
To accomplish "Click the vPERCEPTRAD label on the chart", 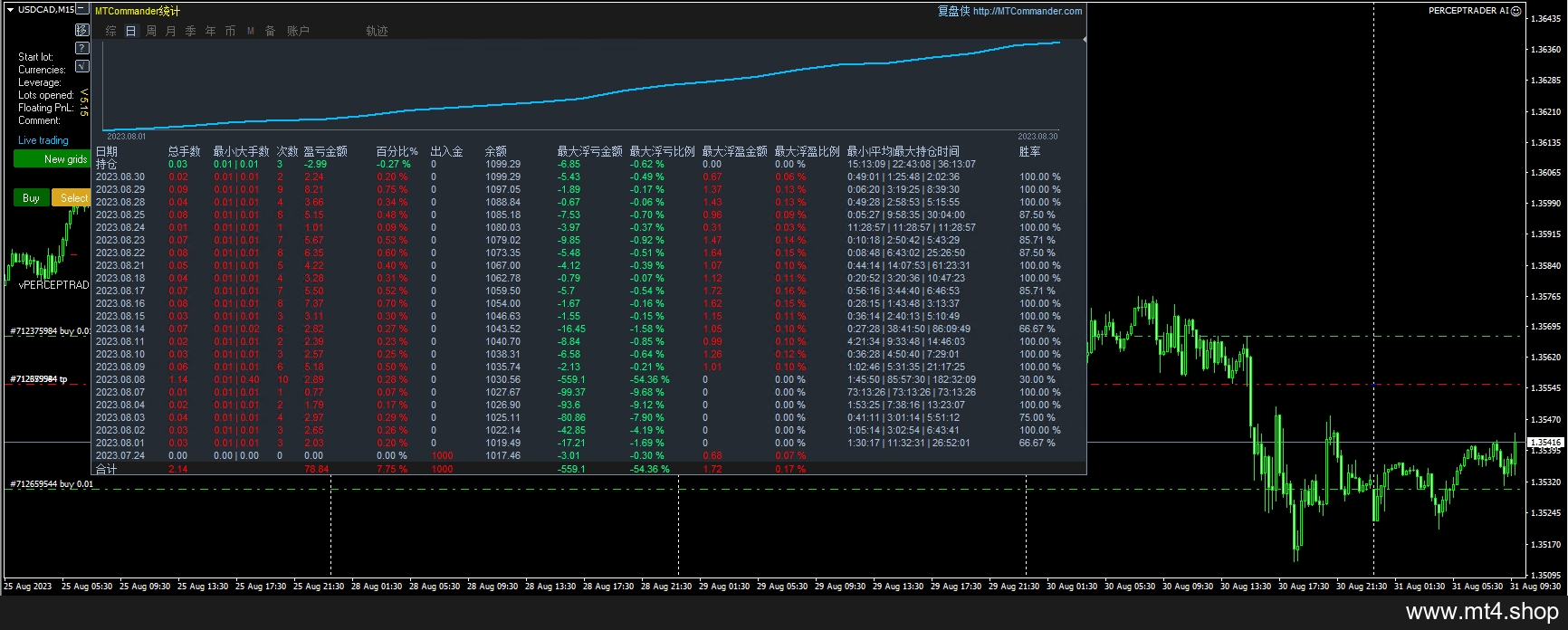I will click(x=54, y=285).
